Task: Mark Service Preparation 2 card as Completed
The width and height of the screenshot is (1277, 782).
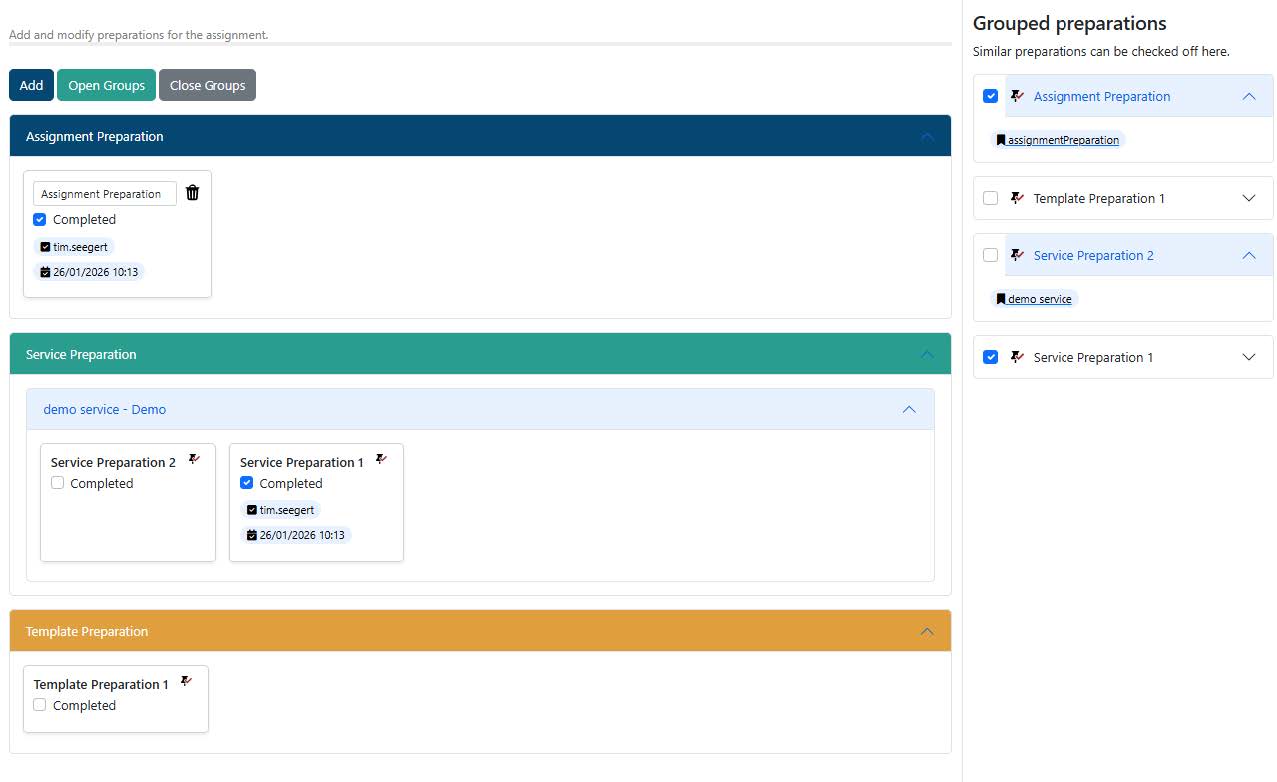Action: click(x=58, y=484)
